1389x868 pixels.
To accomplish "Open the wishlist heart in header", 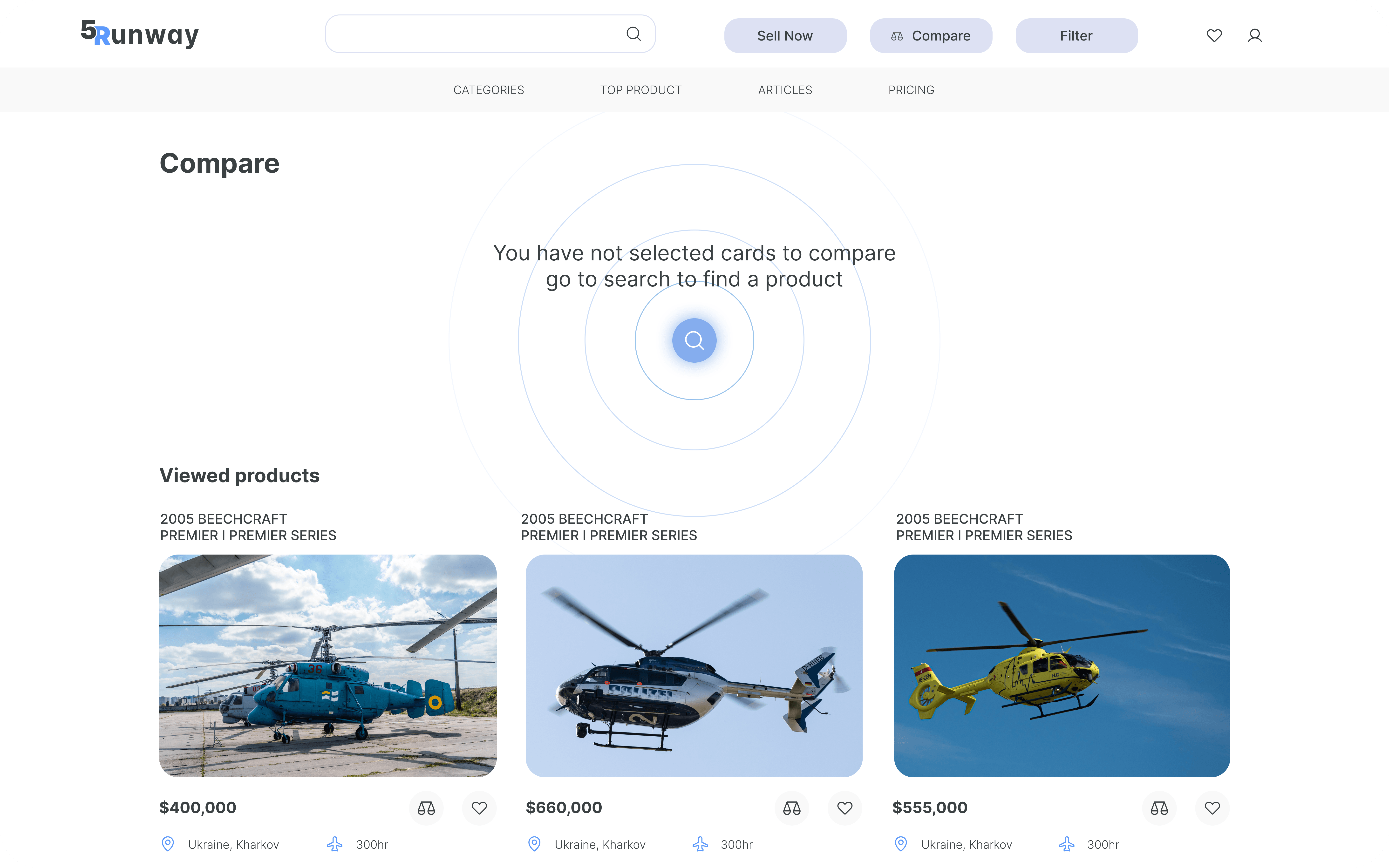I will pyautogui.click(x=1214, y=36).
